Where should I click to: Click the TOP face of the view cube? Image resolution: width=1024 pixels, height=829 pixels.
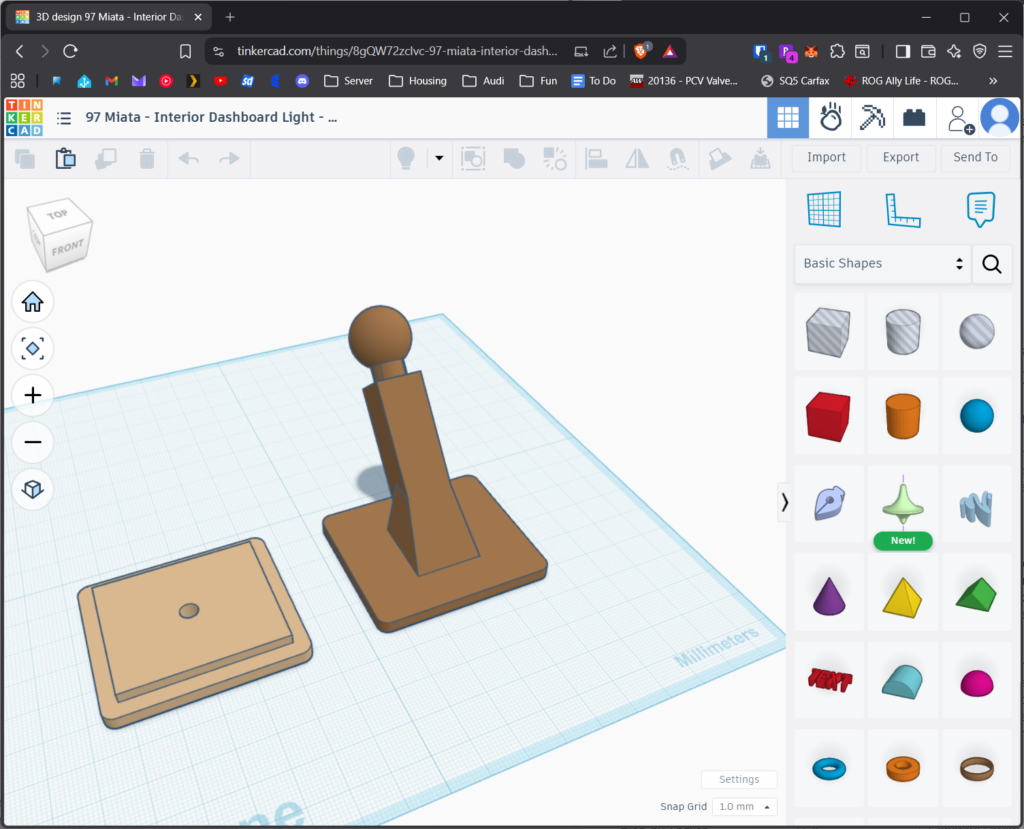tap(58, 215)
